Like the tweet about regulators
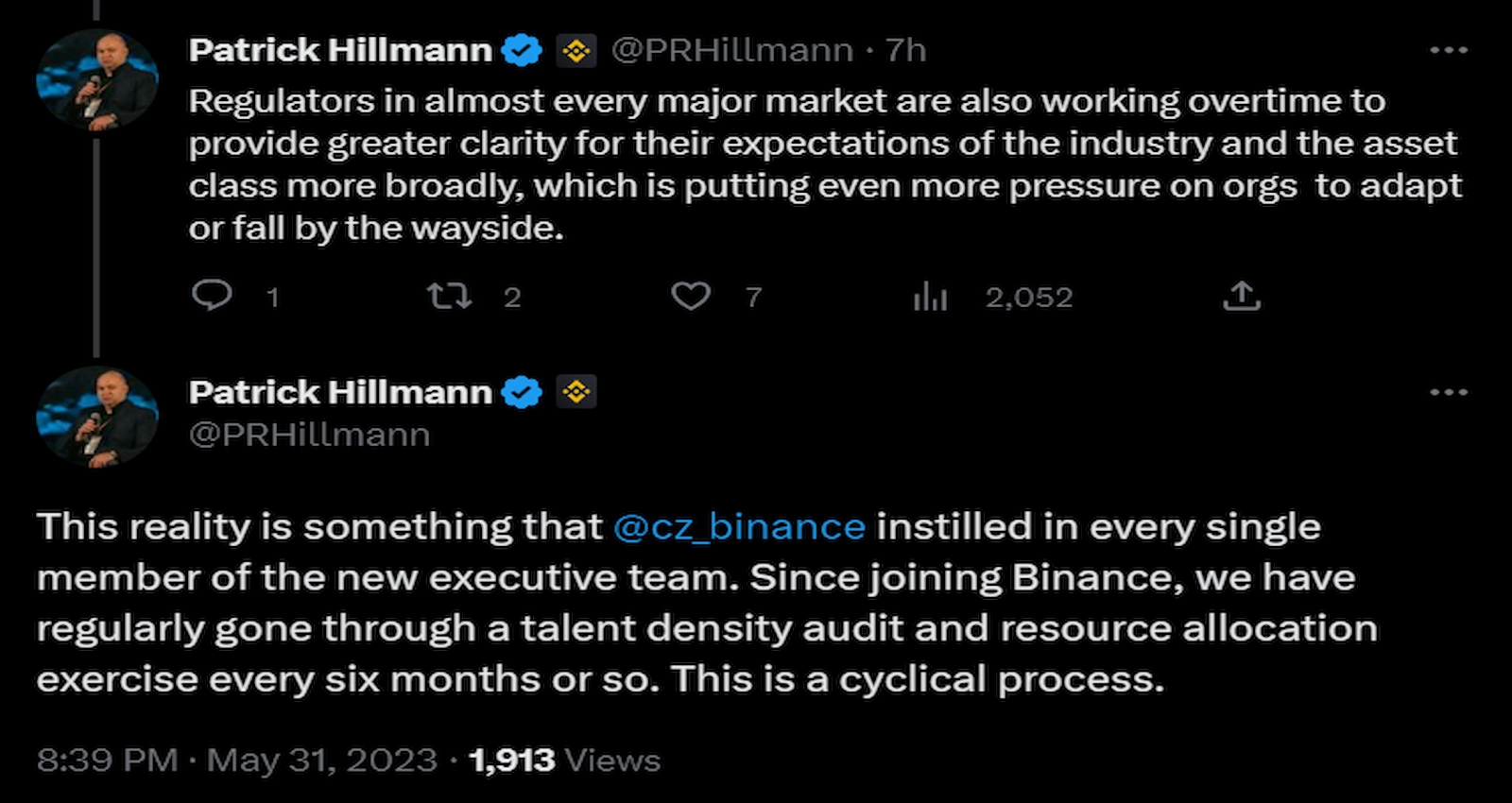 pyautogui.click(x=693, y=297)
